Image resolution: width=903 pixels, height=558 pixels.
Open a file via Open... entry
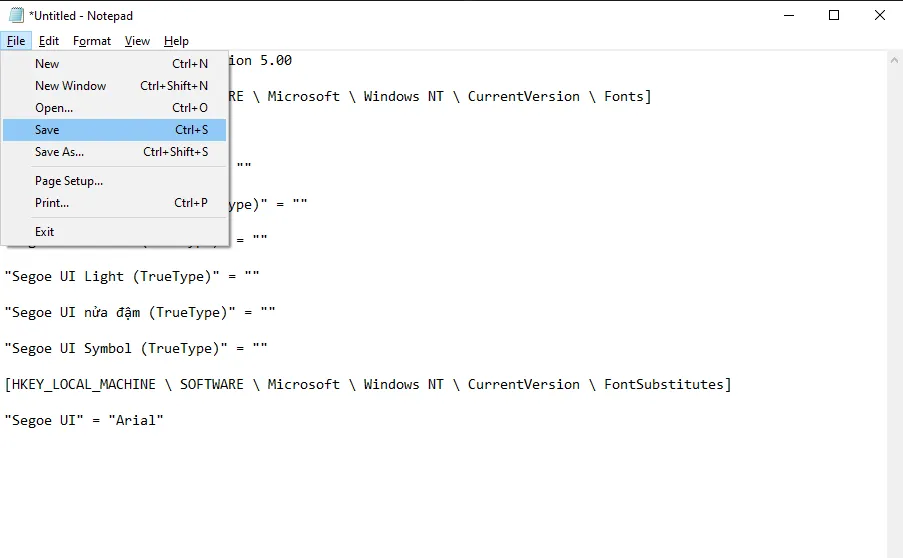coord(54,108)
